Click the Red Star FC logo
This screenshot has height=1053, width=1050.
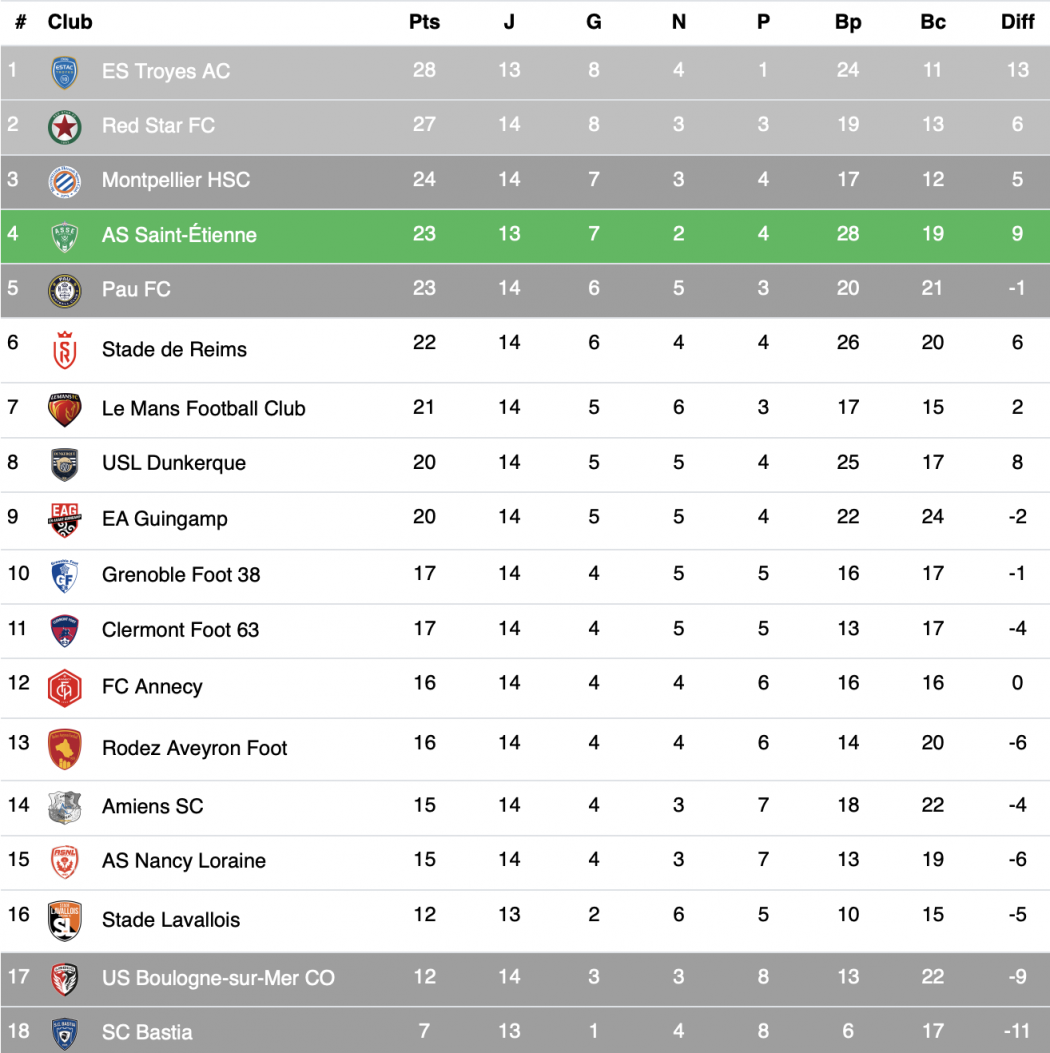point(65,127)
